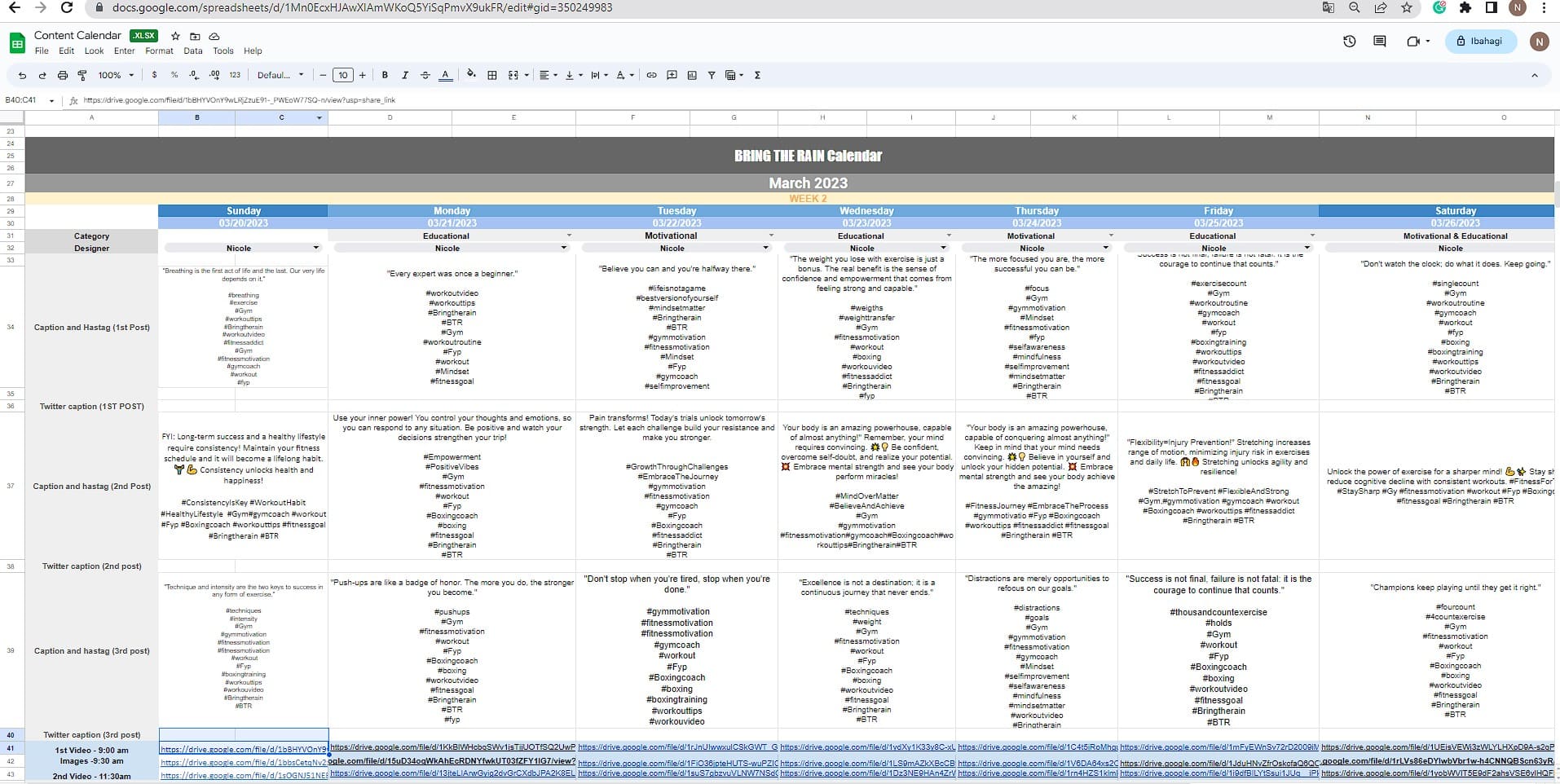Insert a chart
This screenshot has width=1560, height=784.
tap(692, 75)
